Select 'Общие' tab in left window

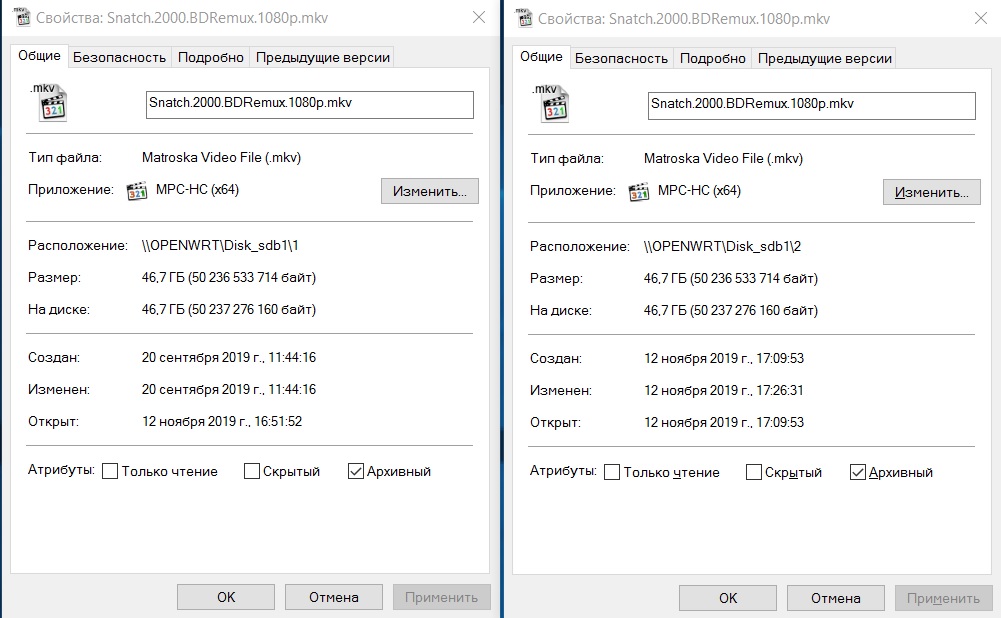(x=39, y=56)
